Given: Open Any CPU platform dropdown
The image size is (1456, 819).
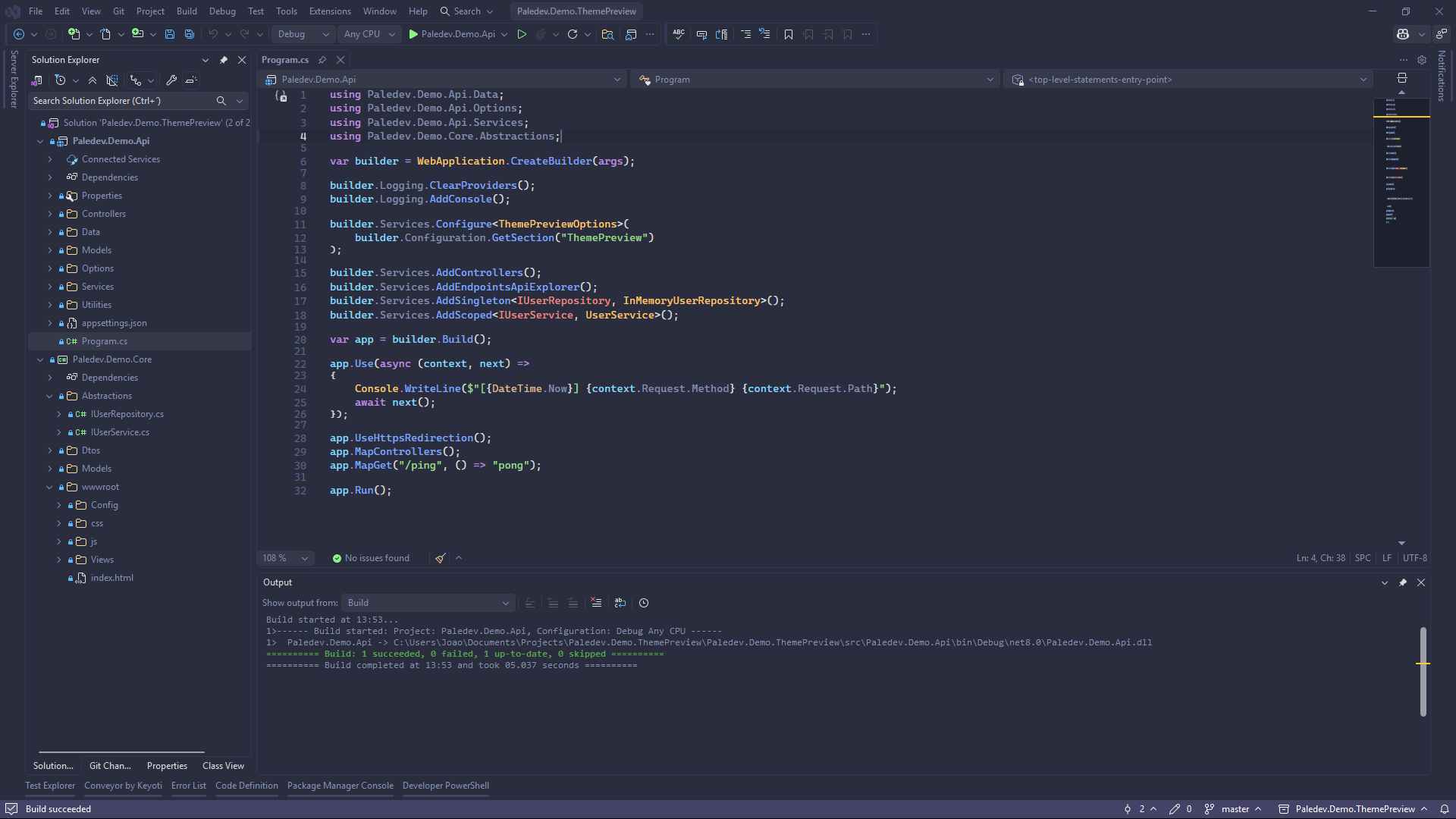Looking at the screenshot, I should coord(369,34).
